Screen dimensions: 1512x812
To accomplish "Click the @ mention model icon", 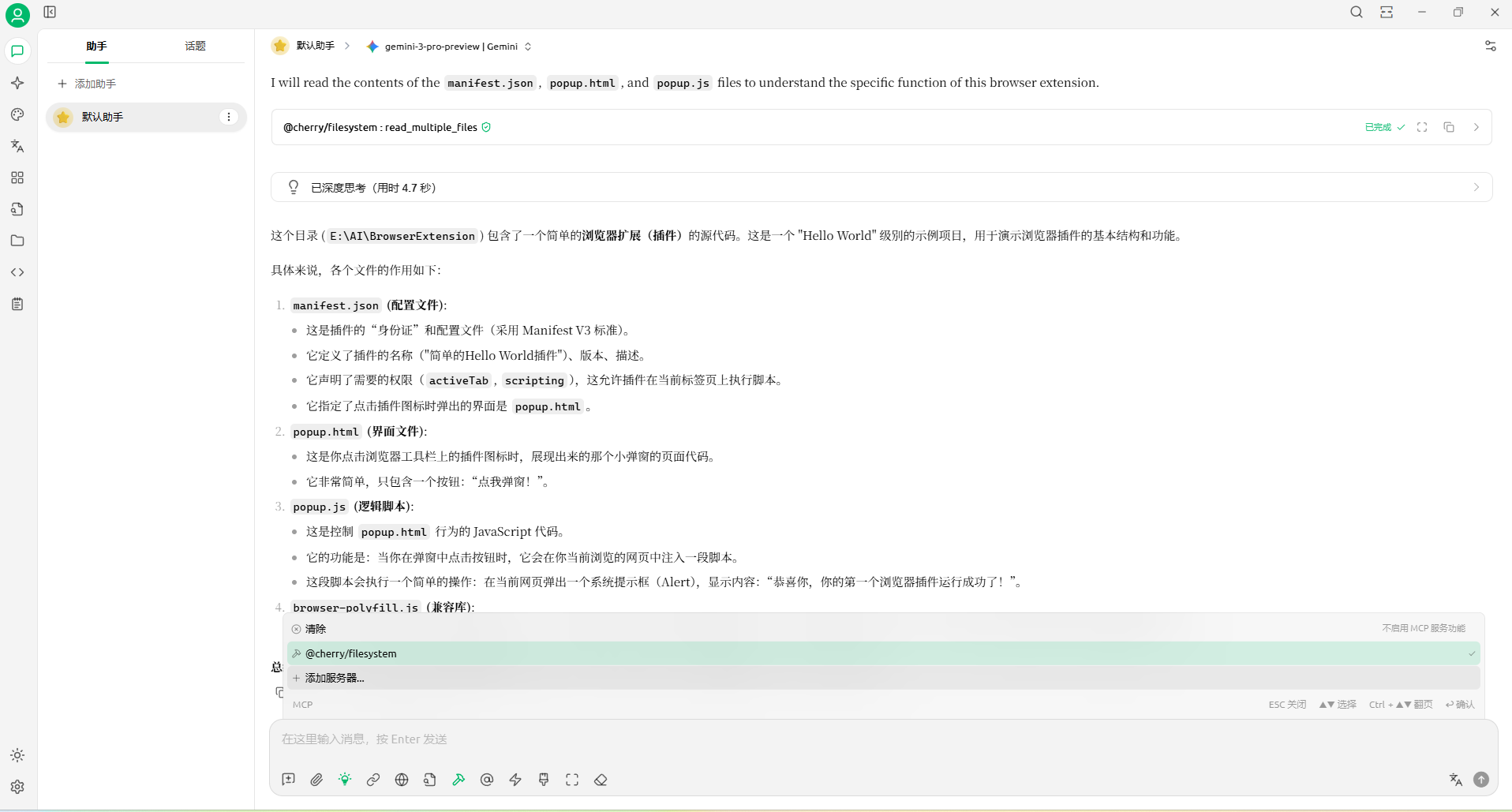I will 487,780.
